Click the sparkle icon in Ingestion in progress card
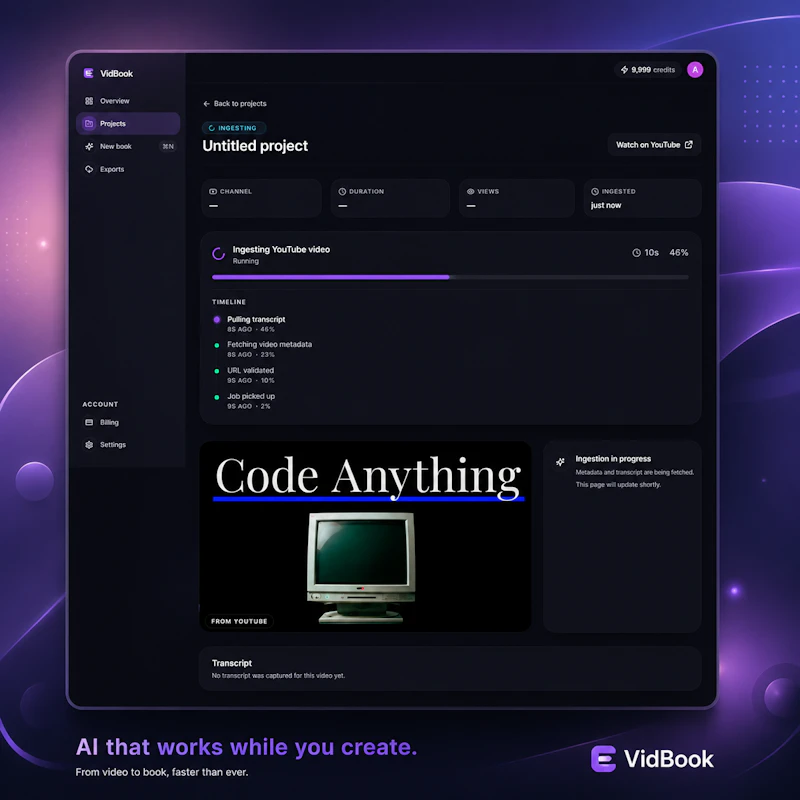This screenshot has width=800, height=800. [560, 462]
